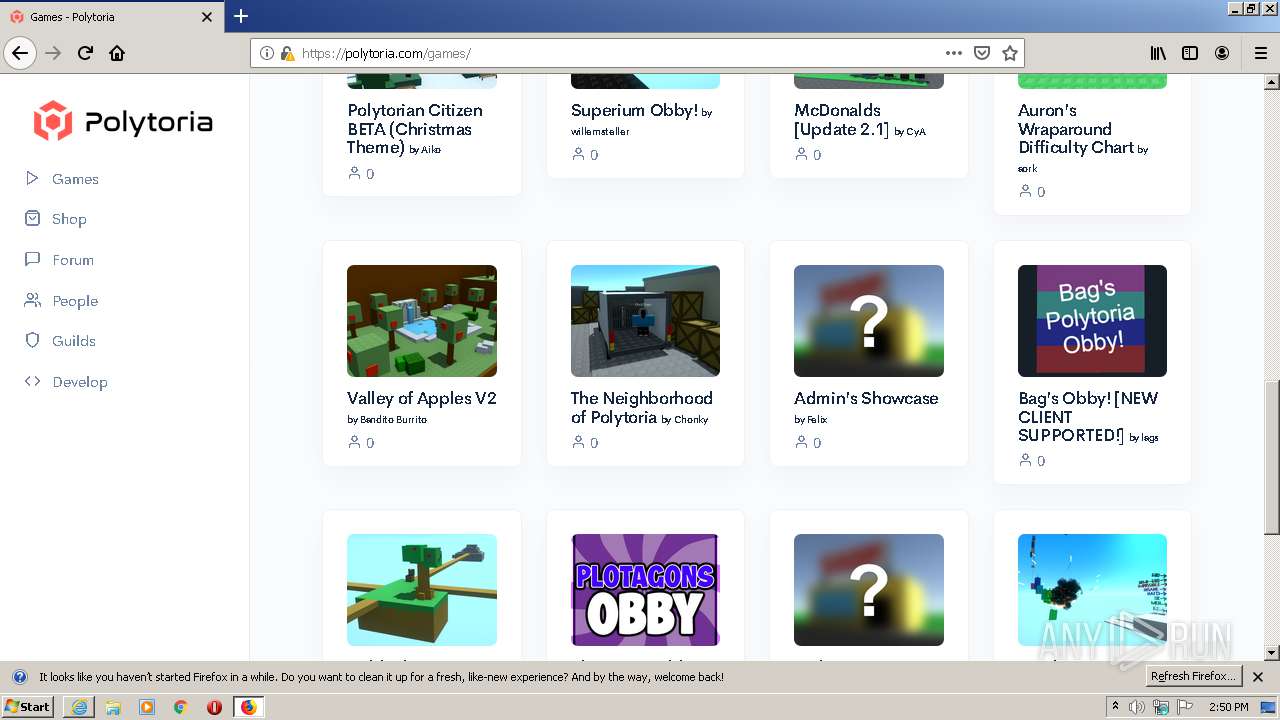Open Admin's Showcase question-mark thumbnail
This screenshot has height=720, width=1280.
pyautogui.click(x=869, y=321)
